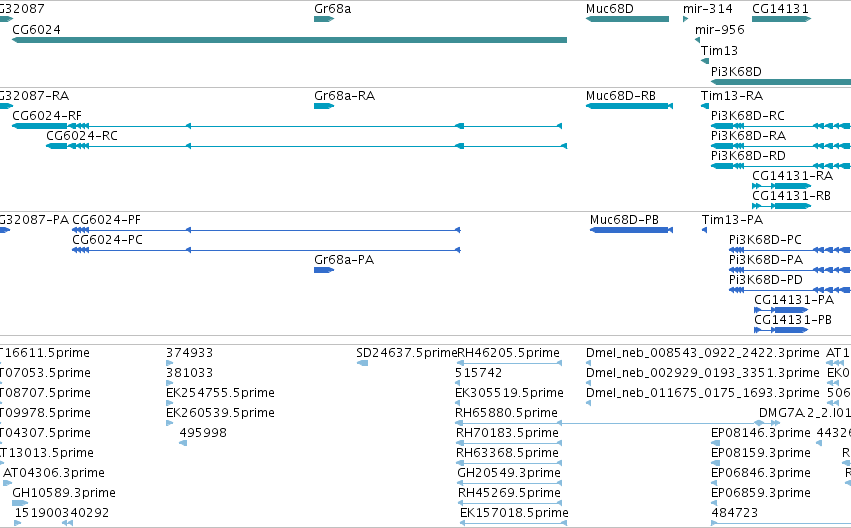Select the Tim13-PA protein label
Image resolution: width=851 pixels, height=528 pixels.
click(x=732, y=220)
